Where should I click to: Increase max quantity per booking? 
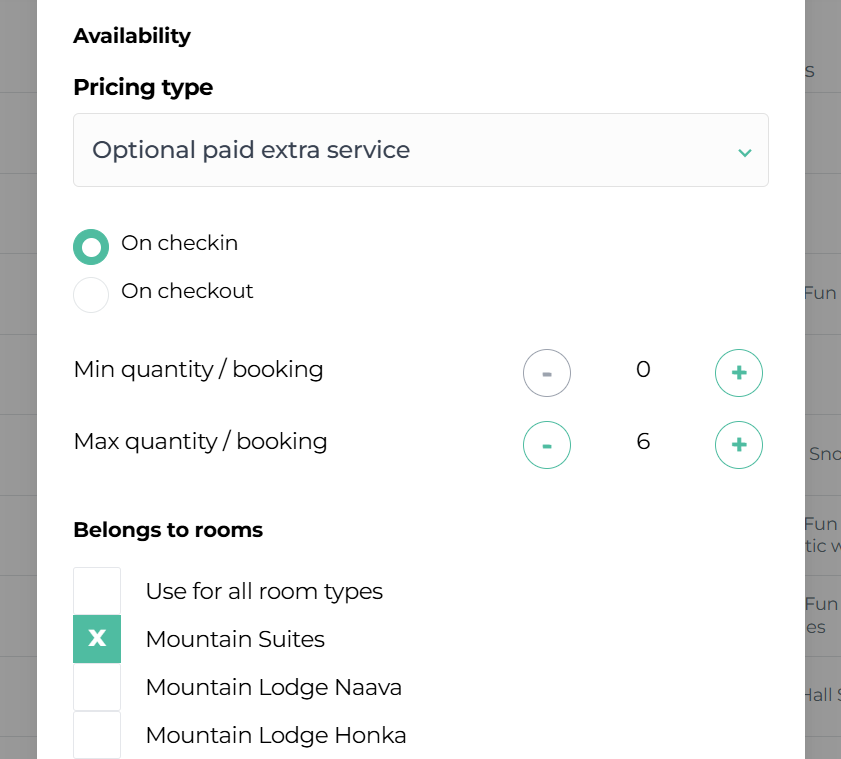739,445
